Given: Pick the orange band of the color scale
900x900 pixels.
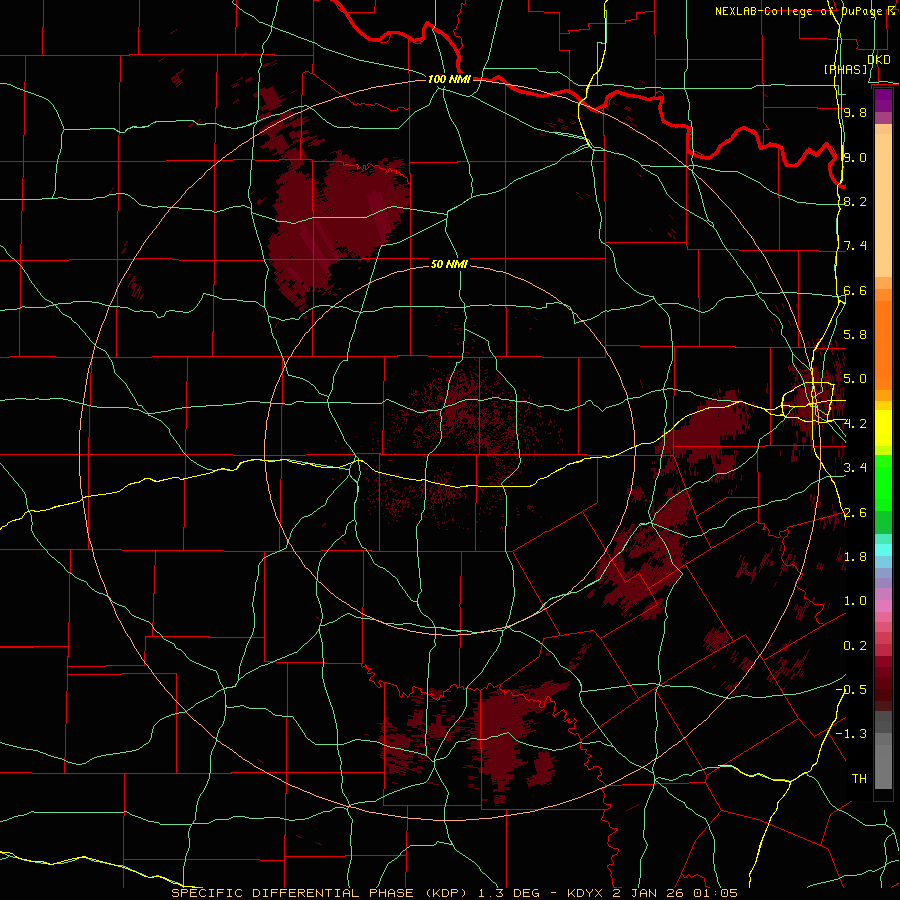Looking at the screenshot, I should click(883, 346).
